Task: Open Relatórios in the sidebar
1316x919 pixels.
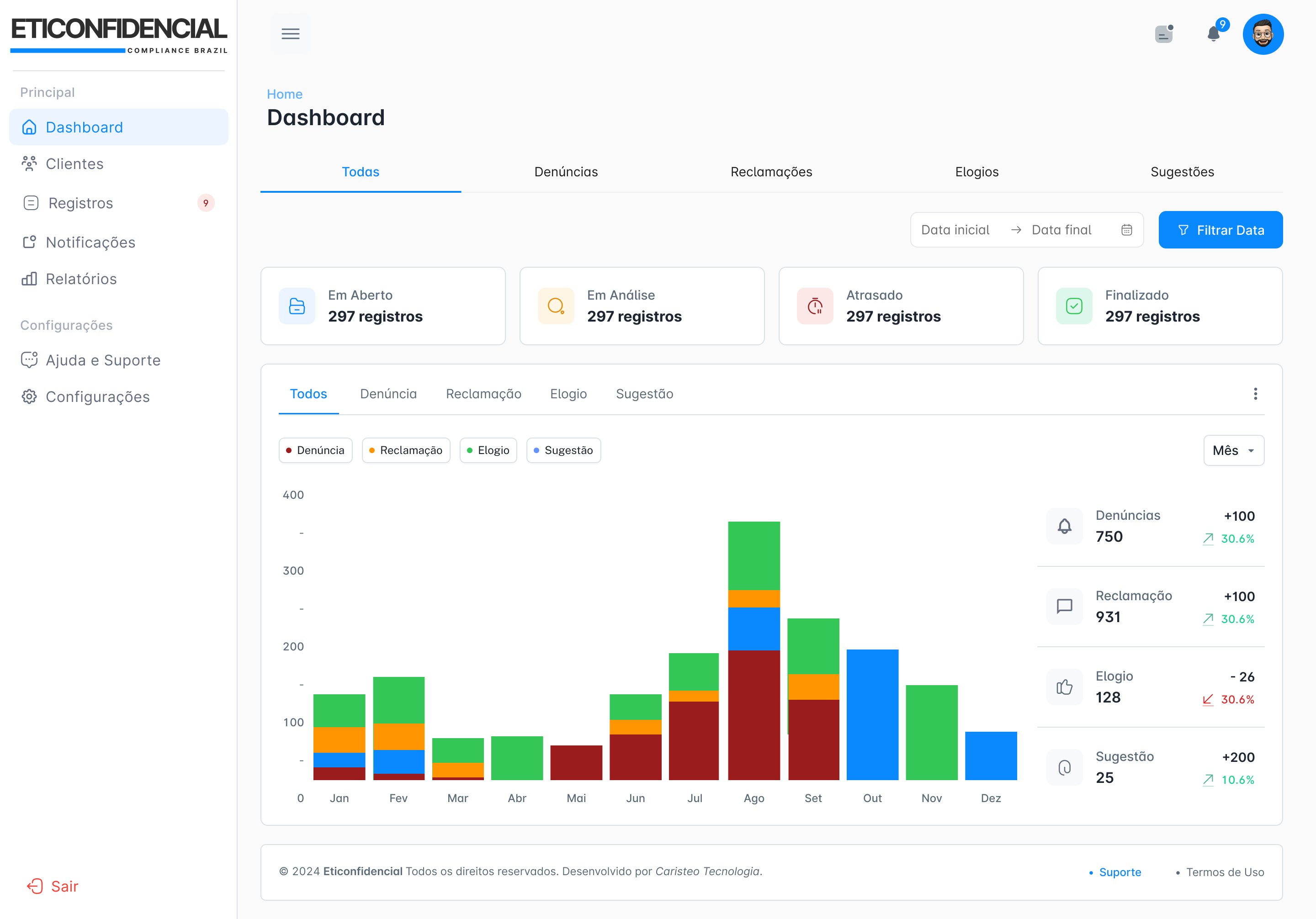Action: pyautogui.click(x=119, y=279)
